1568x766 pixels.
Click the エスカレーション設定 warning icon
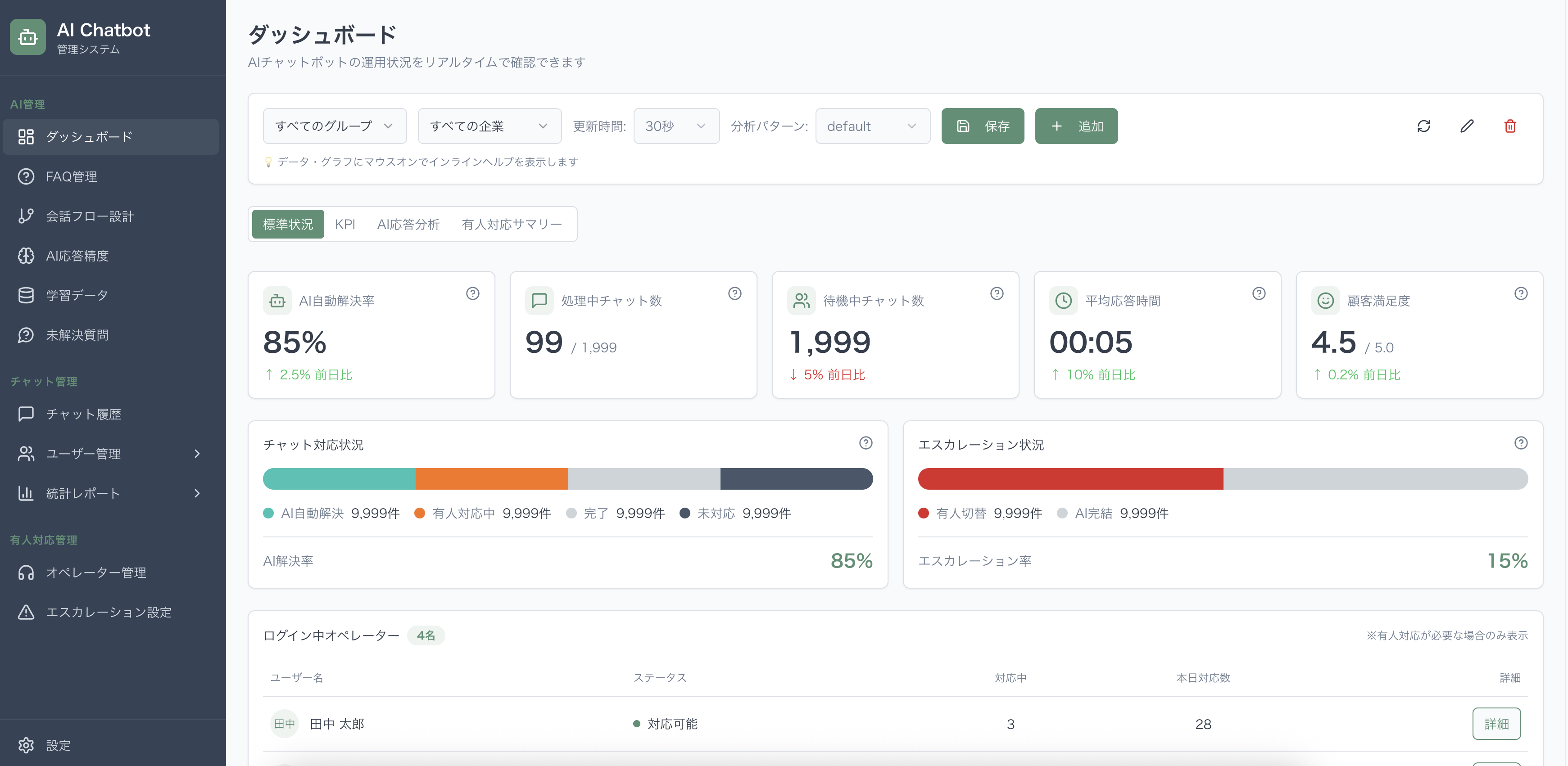click(26, 612)
